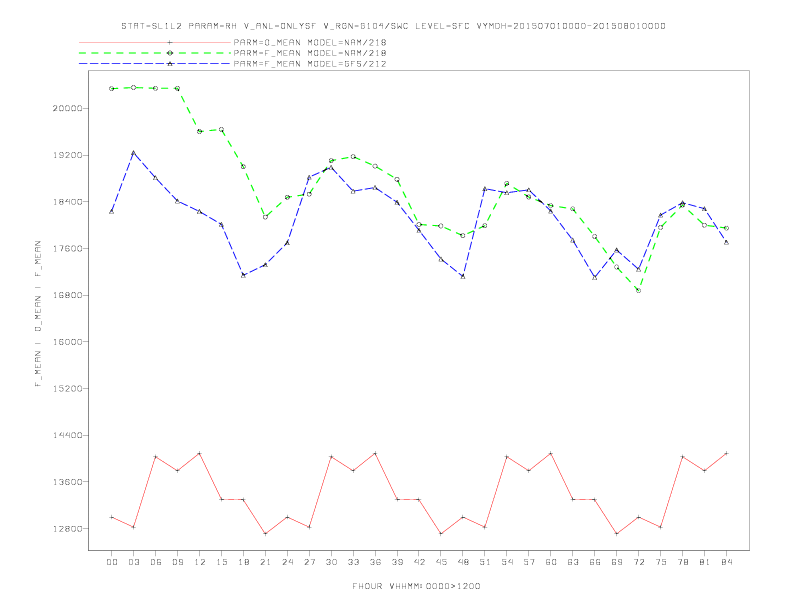The width and height of the screenshot is (792, 612).
Task: Click the y-axis tick label 18400
Action: [68, 202]
